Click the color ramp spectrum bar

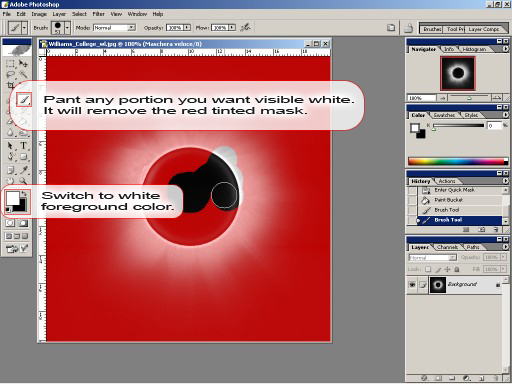click(x=458, y=161)
